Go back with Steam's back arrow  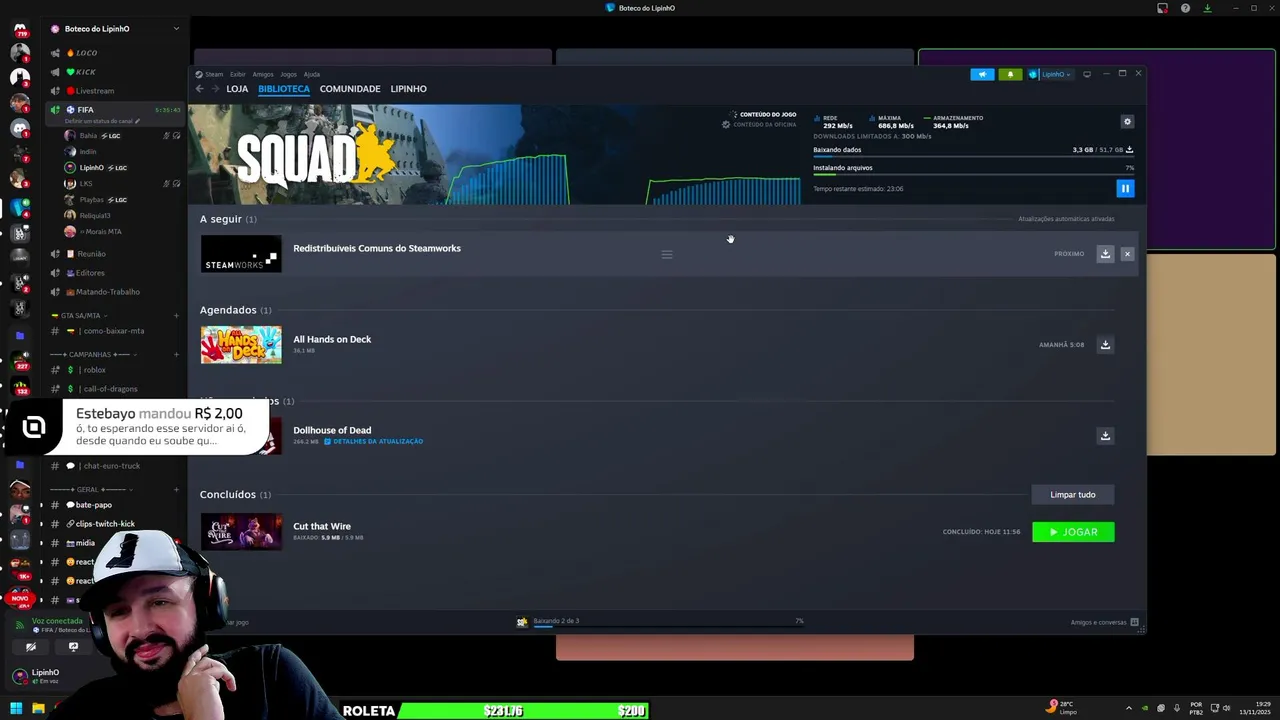pos(199,89)
